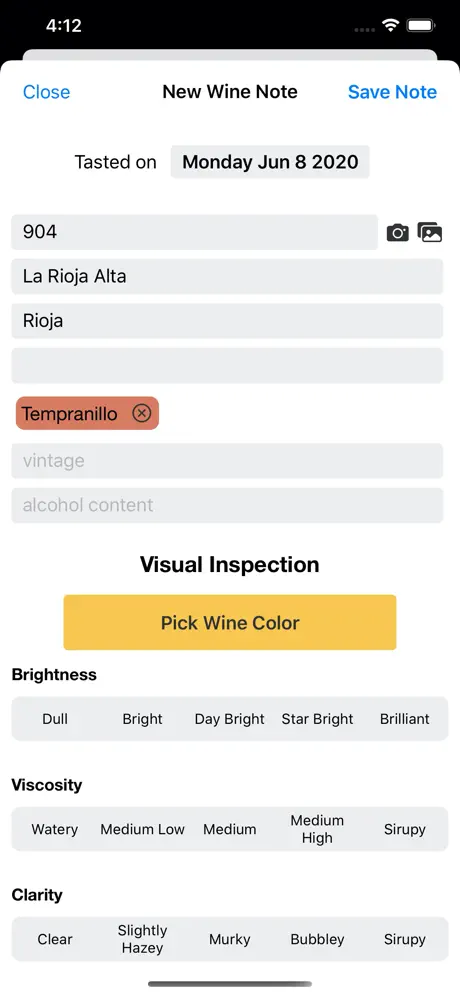This screenshot has width=460, height=996.
Task: Check the Wi-Fi status icon
Action: 389,25
